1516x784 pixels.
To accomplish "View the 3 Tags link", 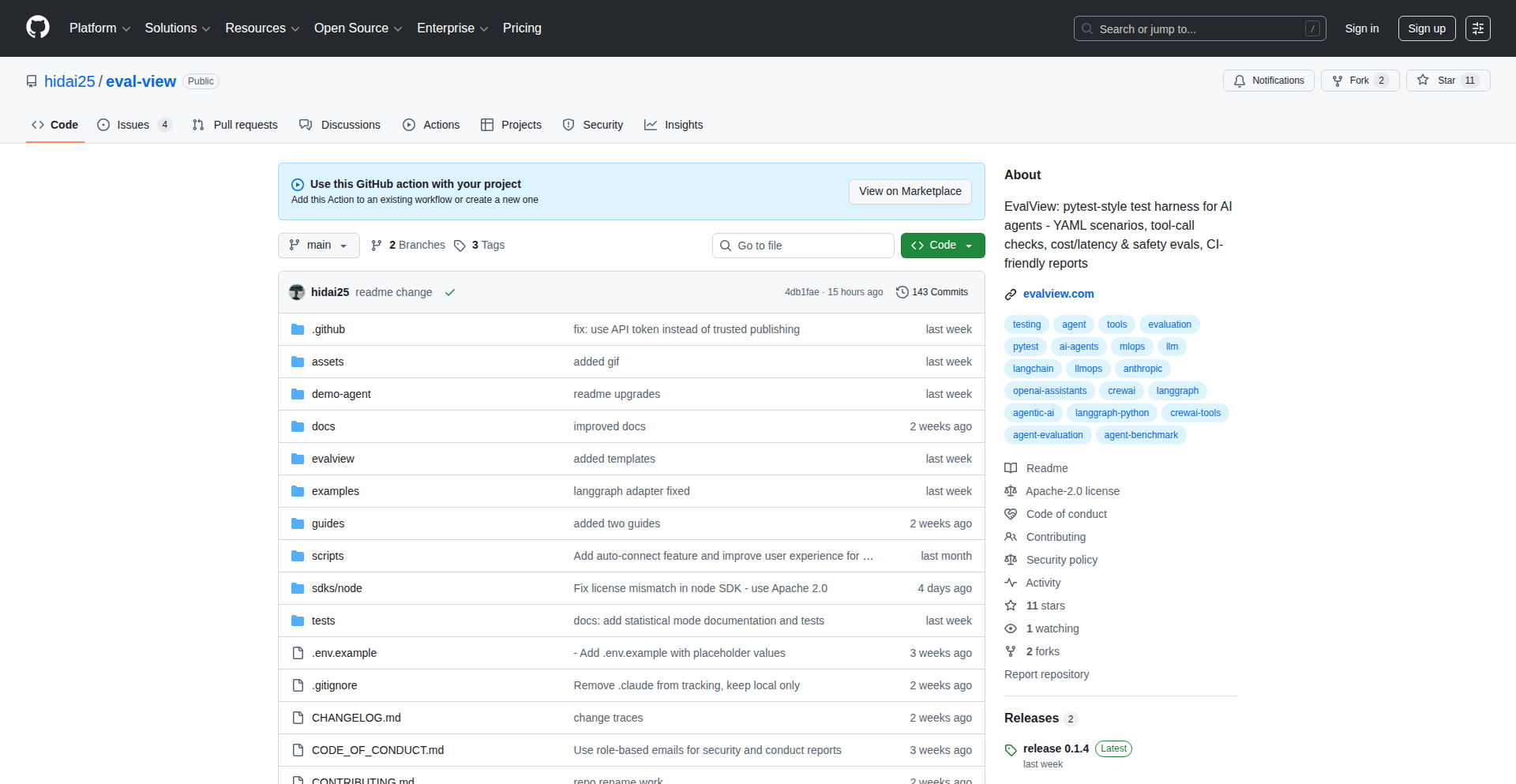I will click(x=479, y=246).
